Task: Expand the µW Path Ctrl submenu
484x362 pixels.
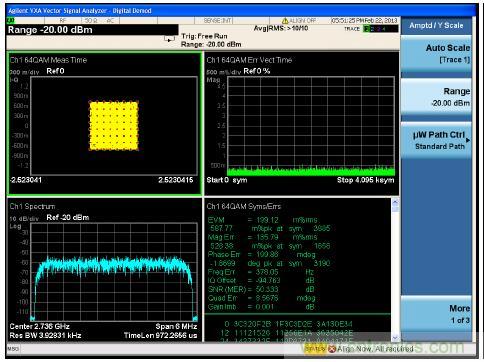Action: click(x=436, y=140)
